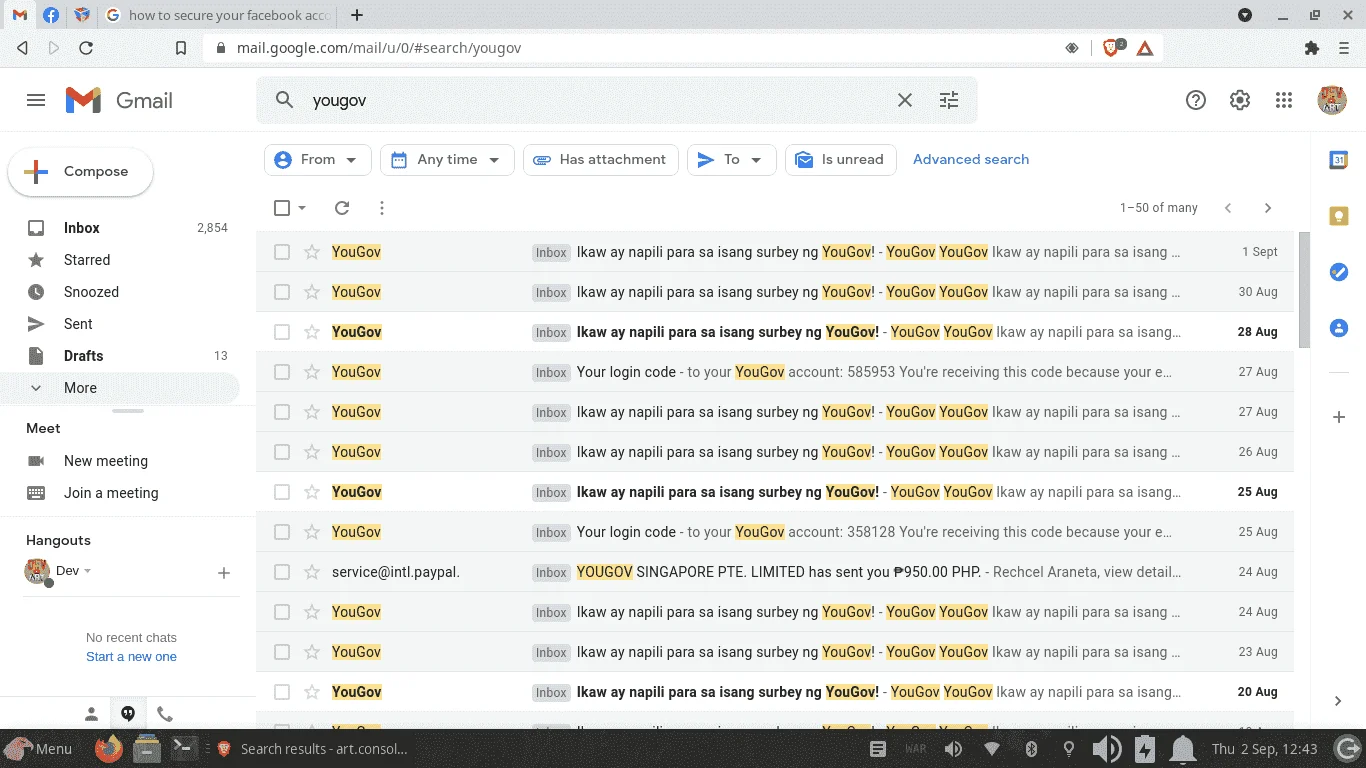Click the browser reload button
This screenshot has height=768, width=1366.
86,47
